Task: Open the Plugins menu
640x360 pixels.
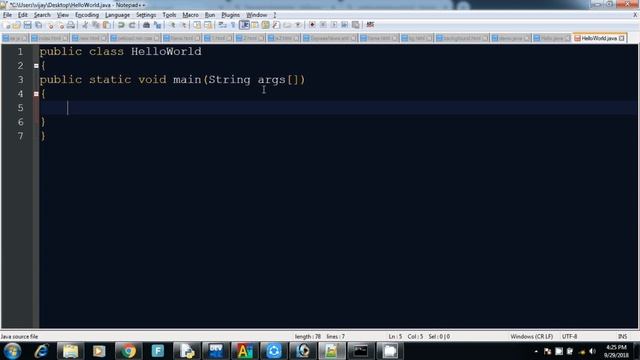Action: 231,15
